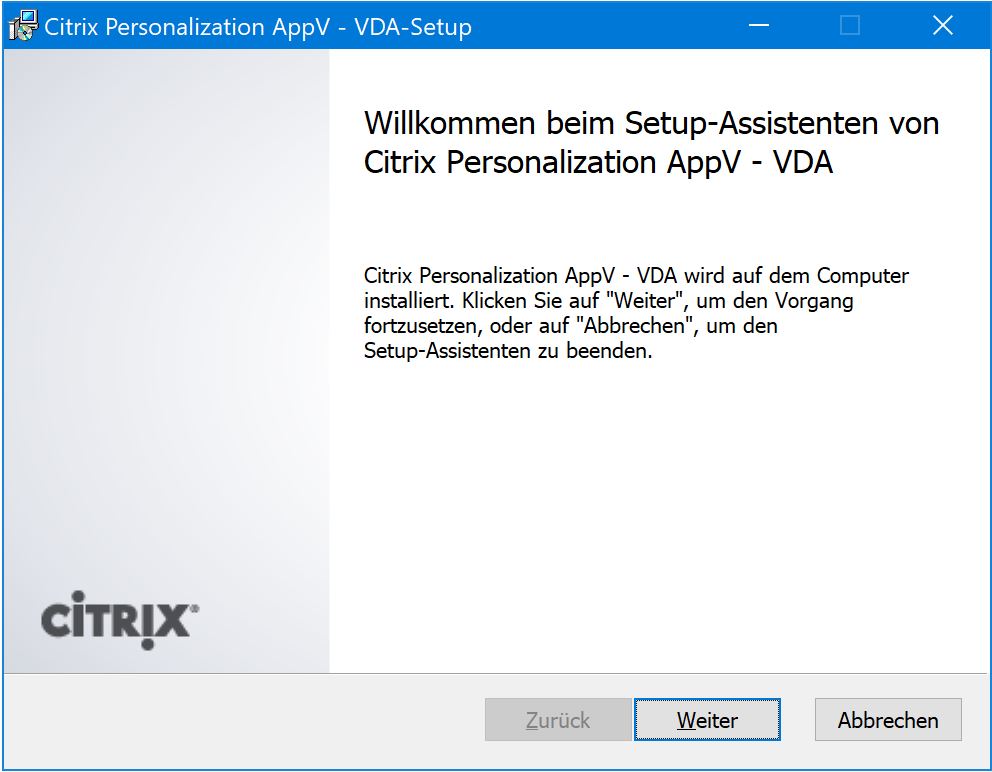Click the disabled Zurück button
Image resolution: width=992 pixels, height=772 pixels.
558,720
